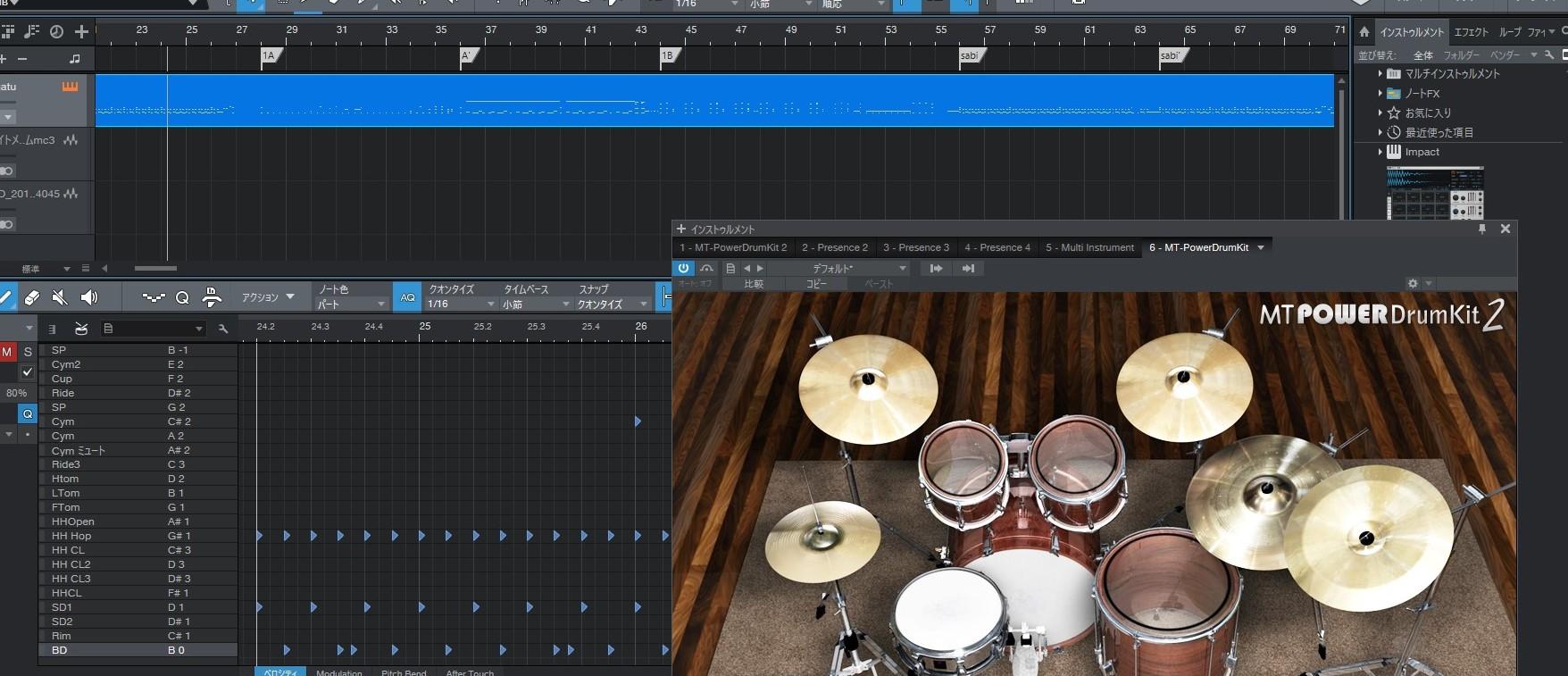Click the music note icon in the marker lane

75,59
